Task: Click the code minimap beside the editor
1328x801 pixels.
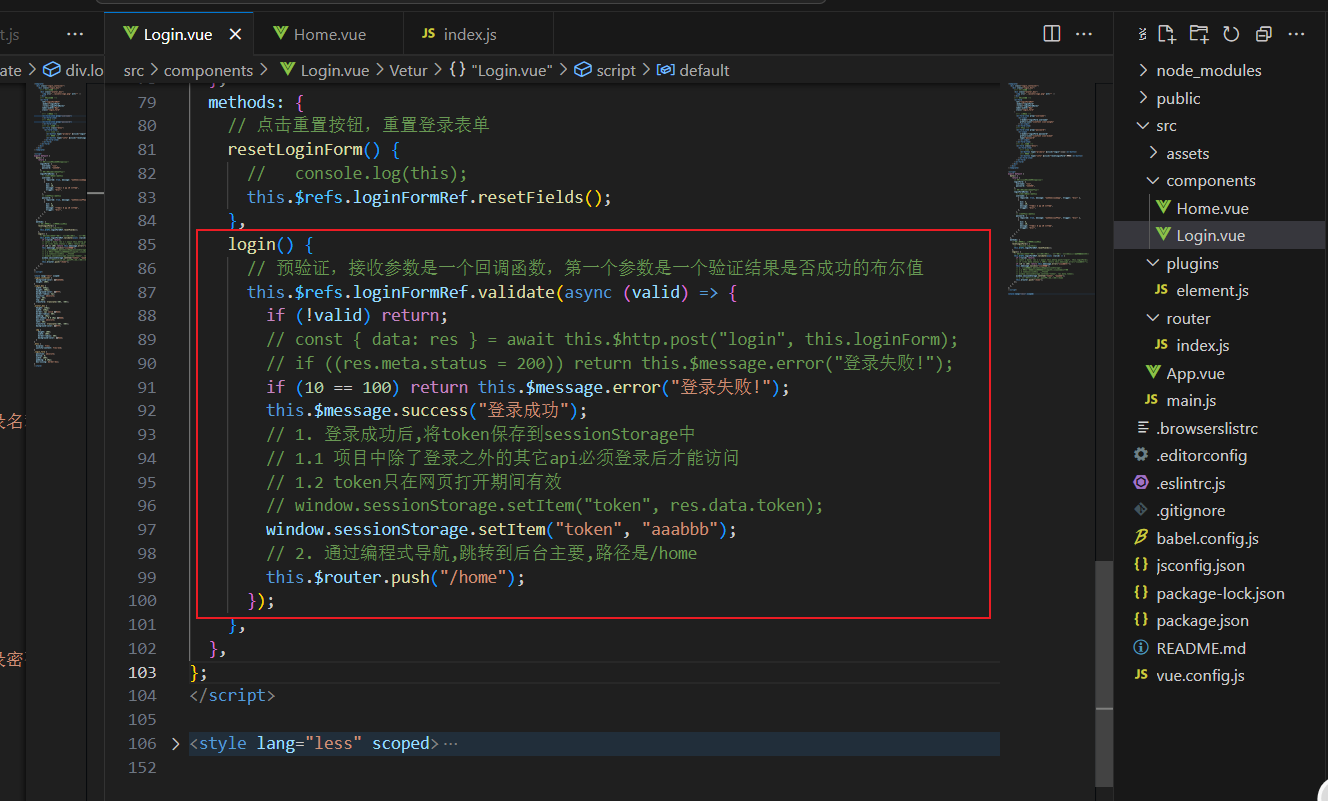Action: (x=1047, y=190)
